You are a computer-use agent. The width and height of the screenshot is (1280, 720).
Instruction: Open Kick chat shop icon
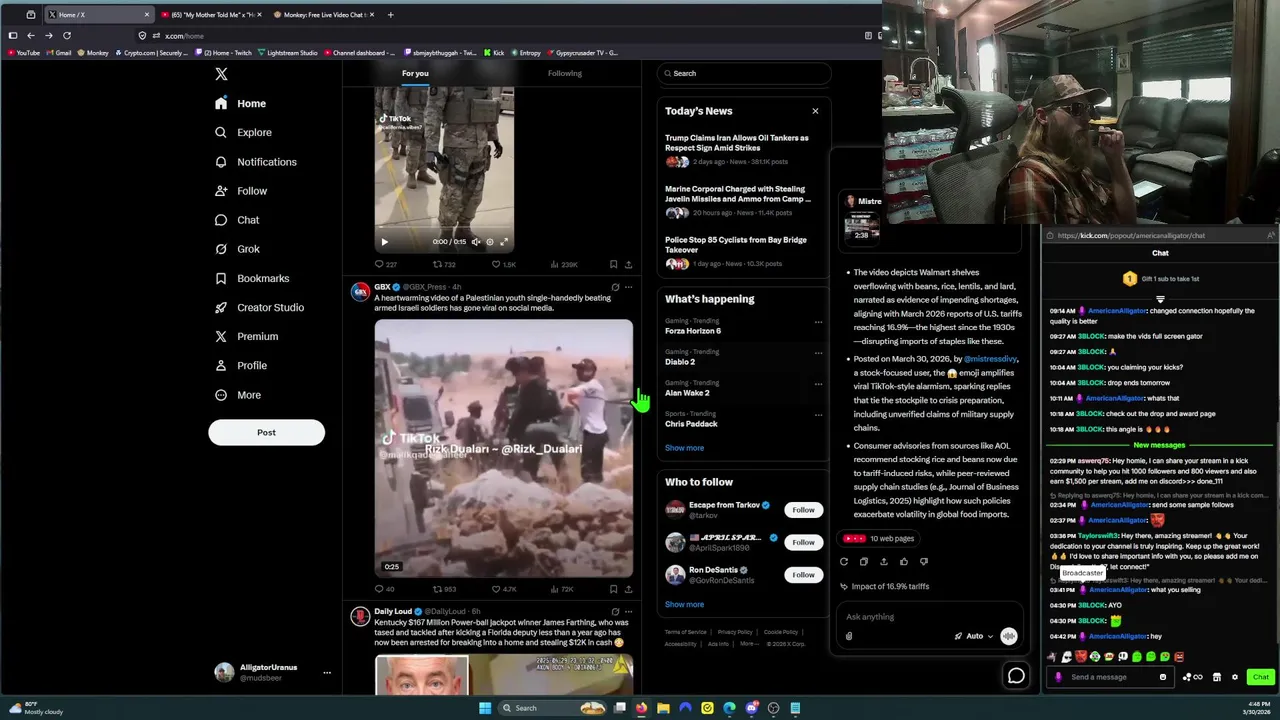(1217, 677)
